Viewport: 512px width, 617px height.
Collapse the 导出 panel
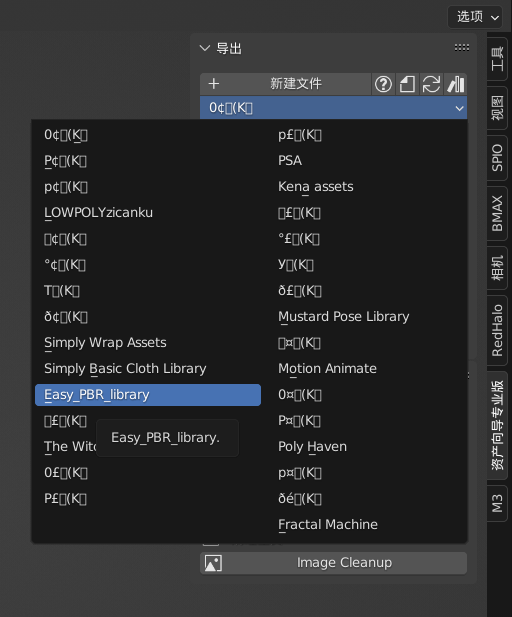pos(205,48)
